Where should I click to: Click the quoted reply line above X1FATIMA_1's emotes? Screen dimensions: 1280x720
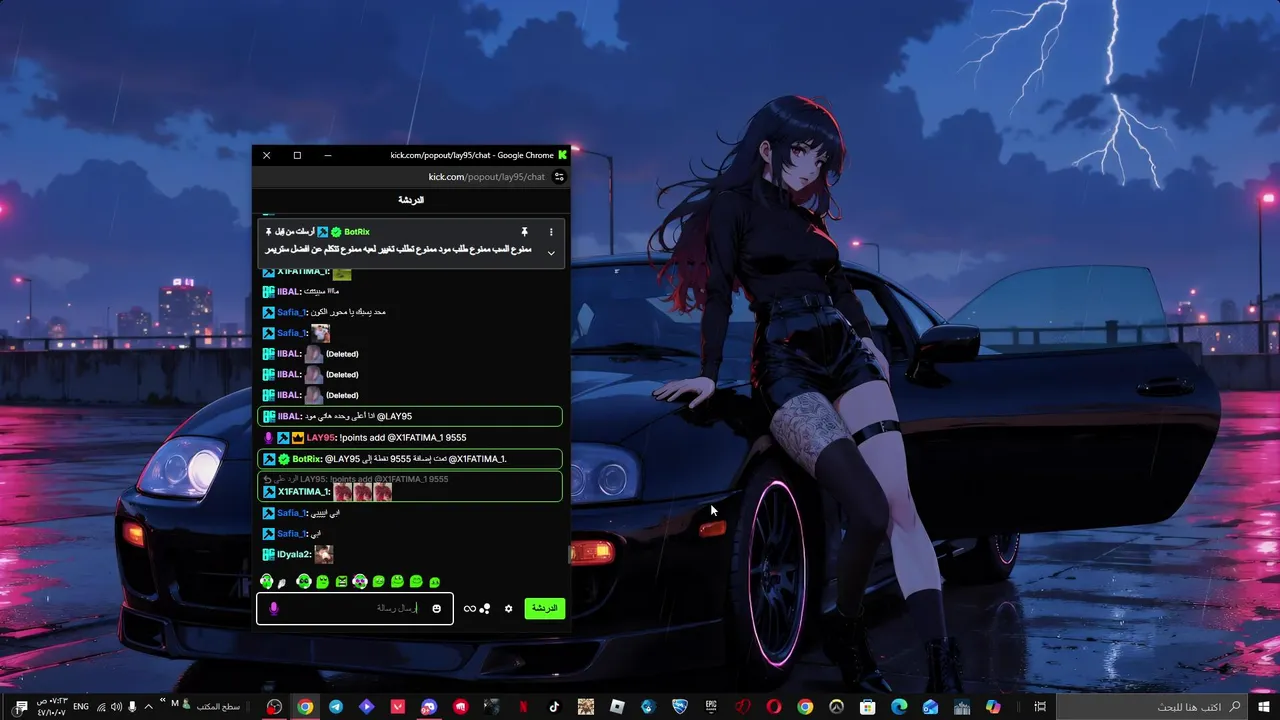(355, 479)
